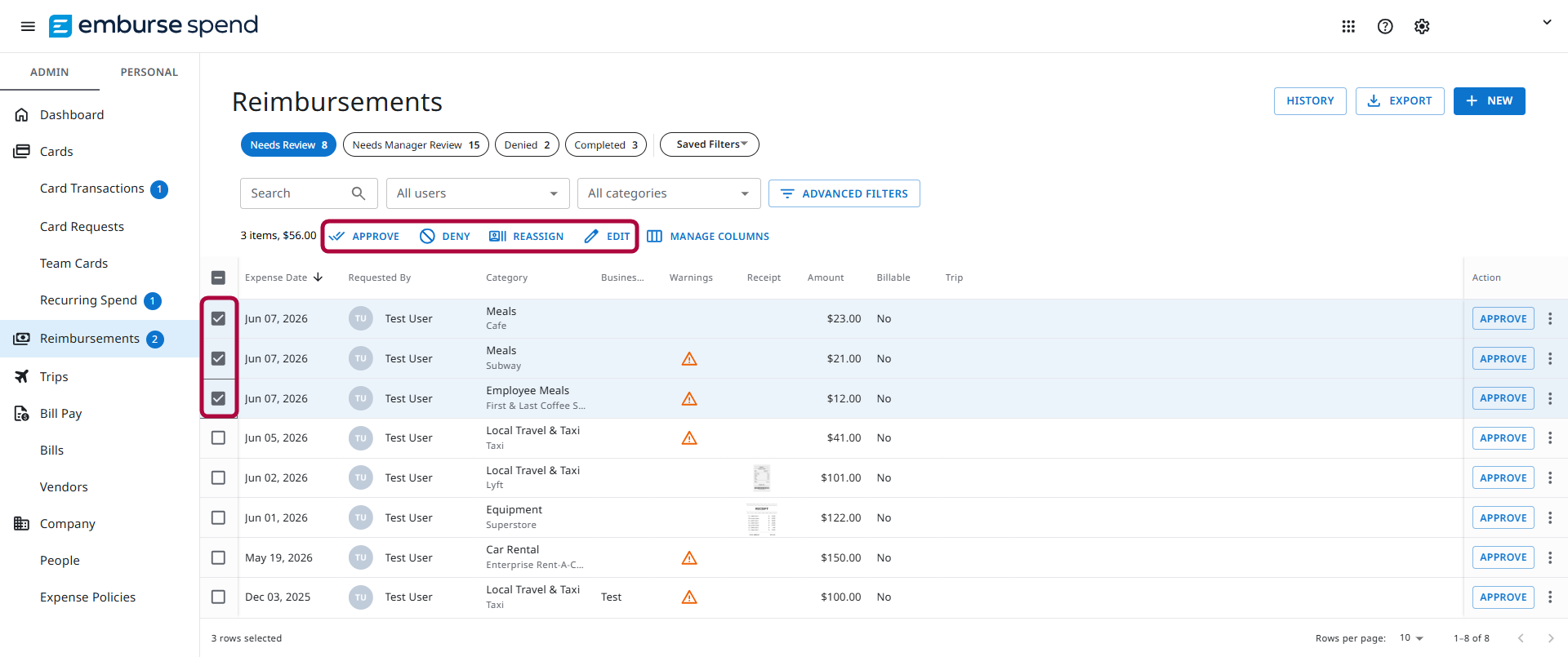Click warning icon on Car Rental row
The width and height of the screenshot is (1568, 657).
[689, 557]
